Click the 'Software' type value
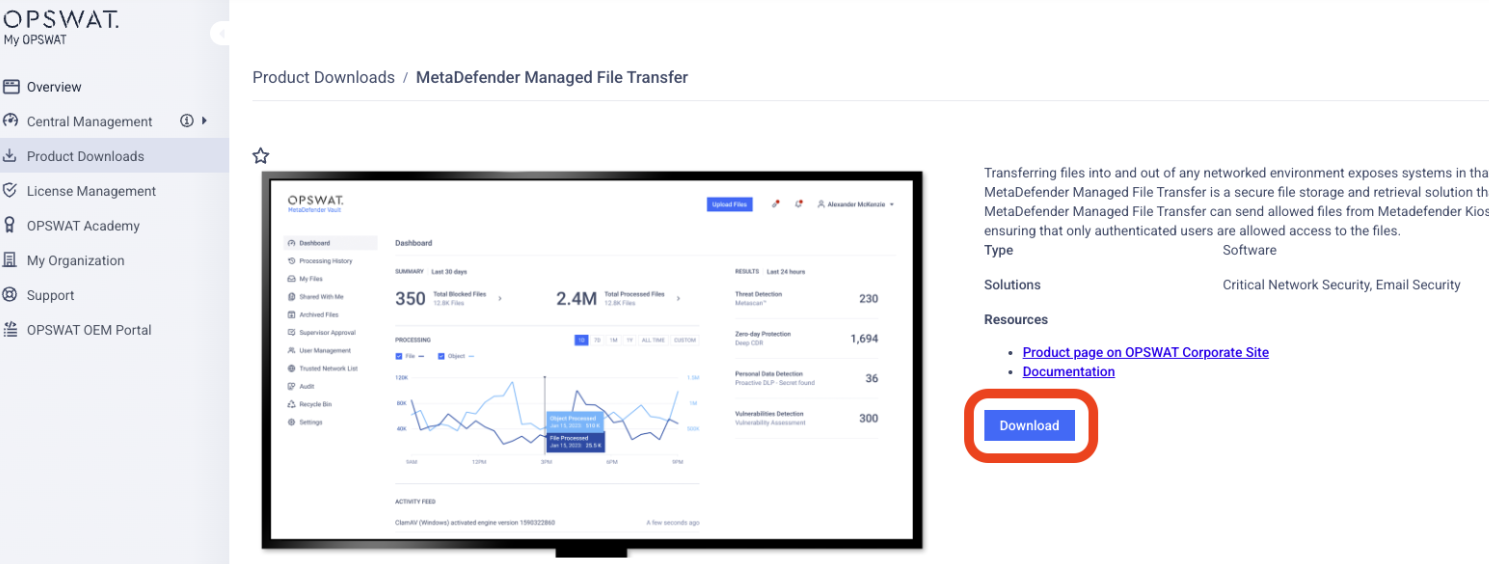The width and height of the screenshot is (1489, 564). [1250, 250]
